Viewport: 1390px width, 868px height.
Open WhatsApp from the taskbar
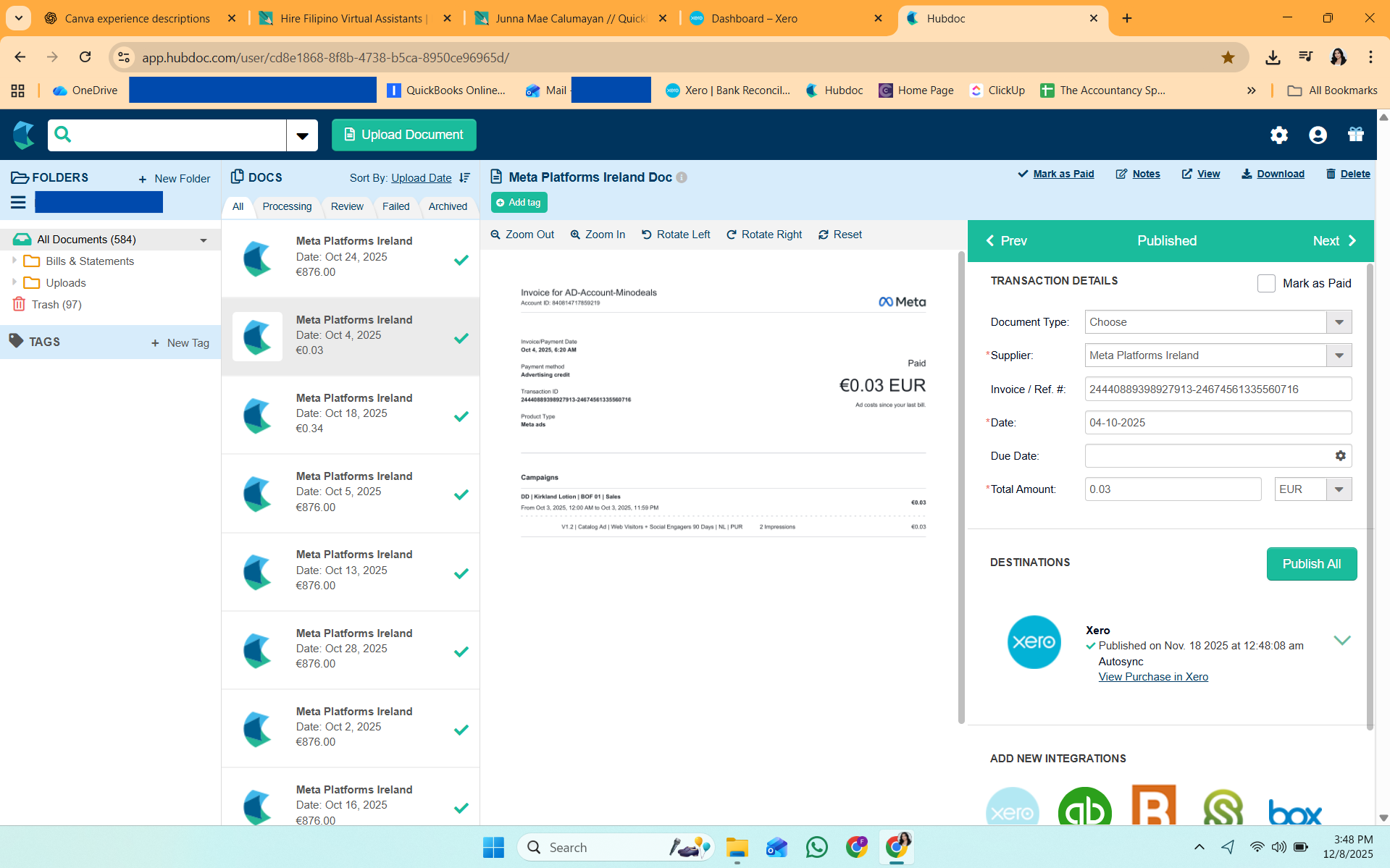(816, 847)
